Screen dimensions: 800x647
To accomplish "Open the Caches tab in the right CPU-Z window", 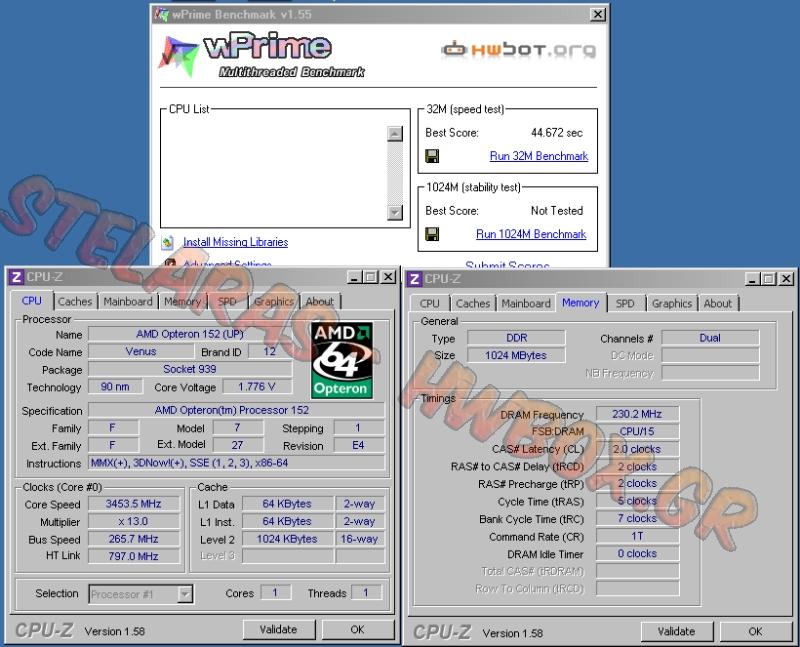I will click(x=473, y=304).
